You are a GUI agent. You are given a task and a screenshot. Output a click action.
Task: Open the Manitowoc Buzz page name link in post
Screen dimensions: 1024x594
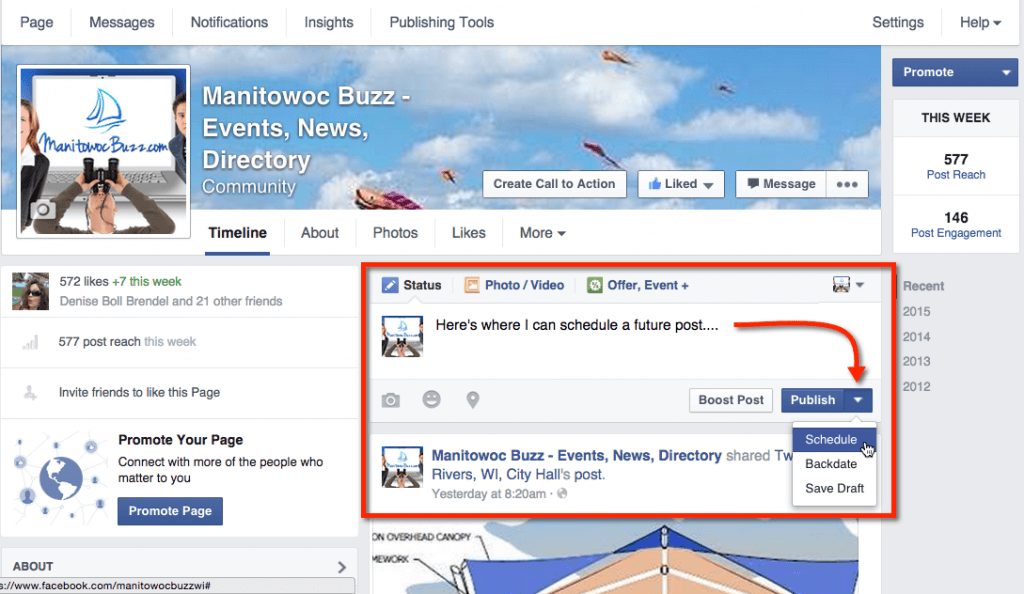(x=577, y=456)
